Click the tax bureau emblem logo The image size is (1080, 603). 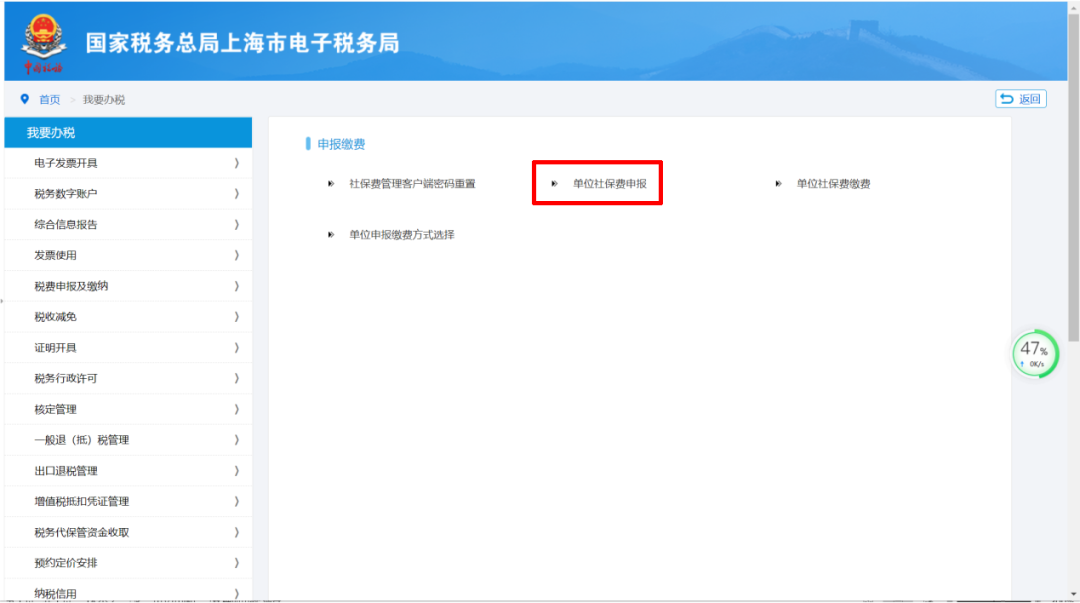43,43
